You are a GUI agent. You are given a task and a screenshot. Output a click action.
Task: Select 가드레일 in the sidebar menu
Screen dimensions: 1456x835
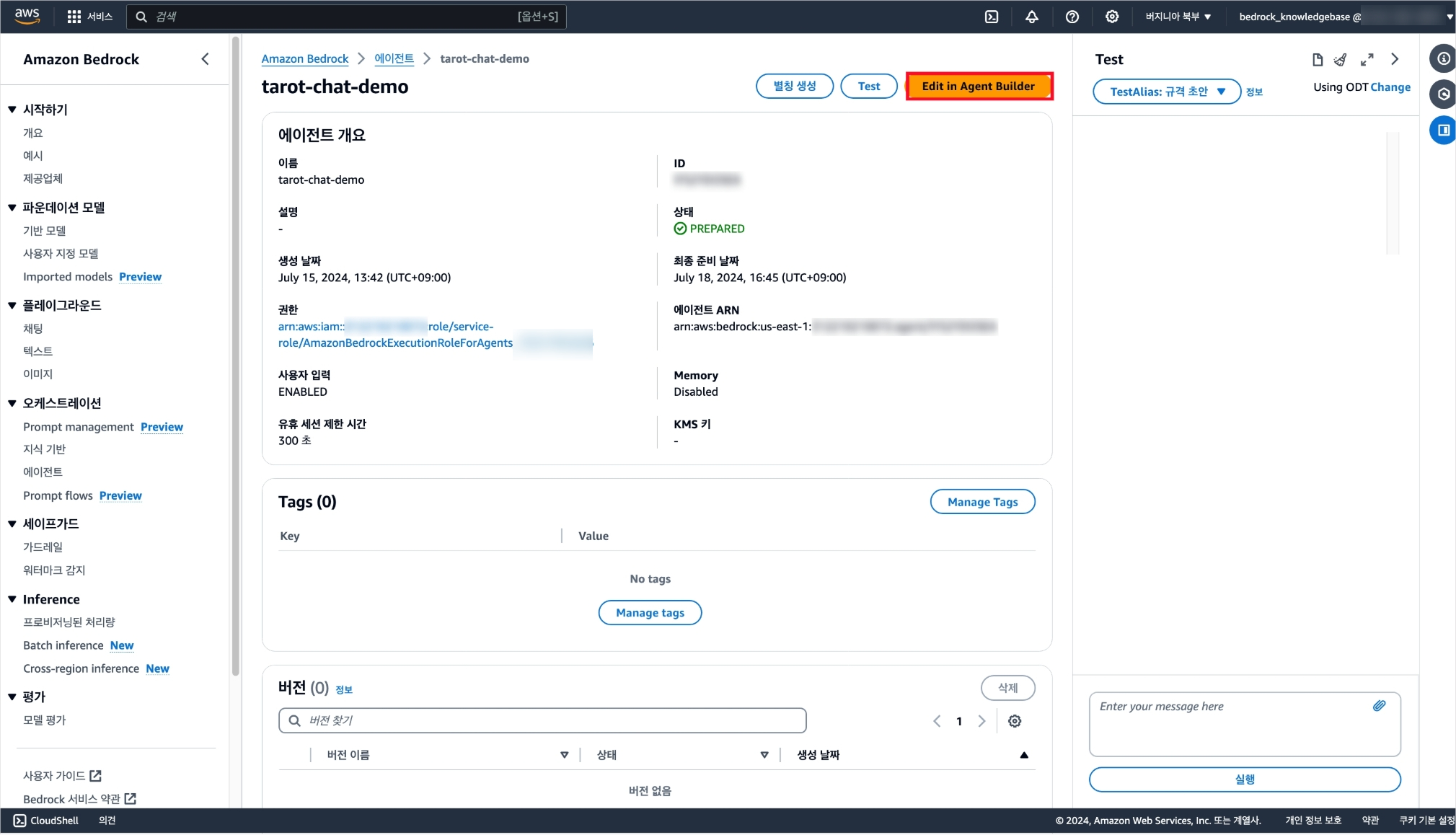tap(43, 547)
